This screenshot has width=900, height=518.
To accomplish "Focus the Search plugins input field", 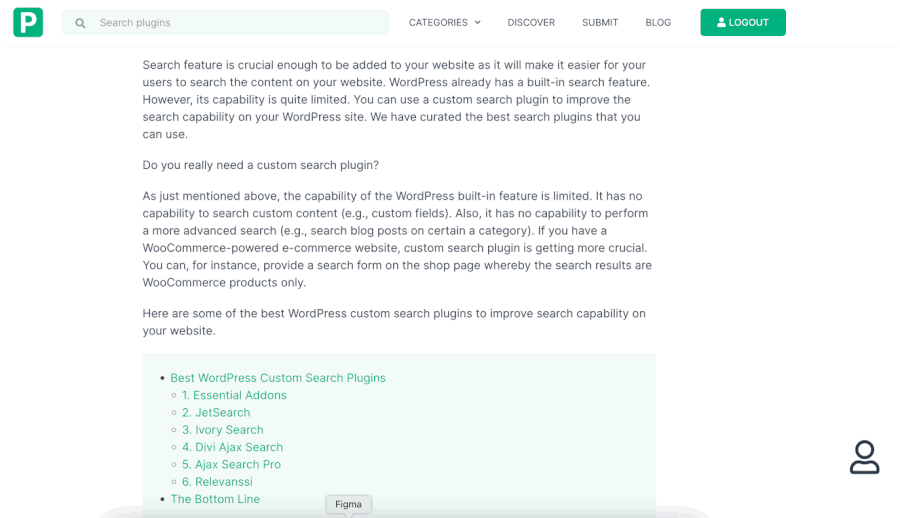I will (225, 22).
